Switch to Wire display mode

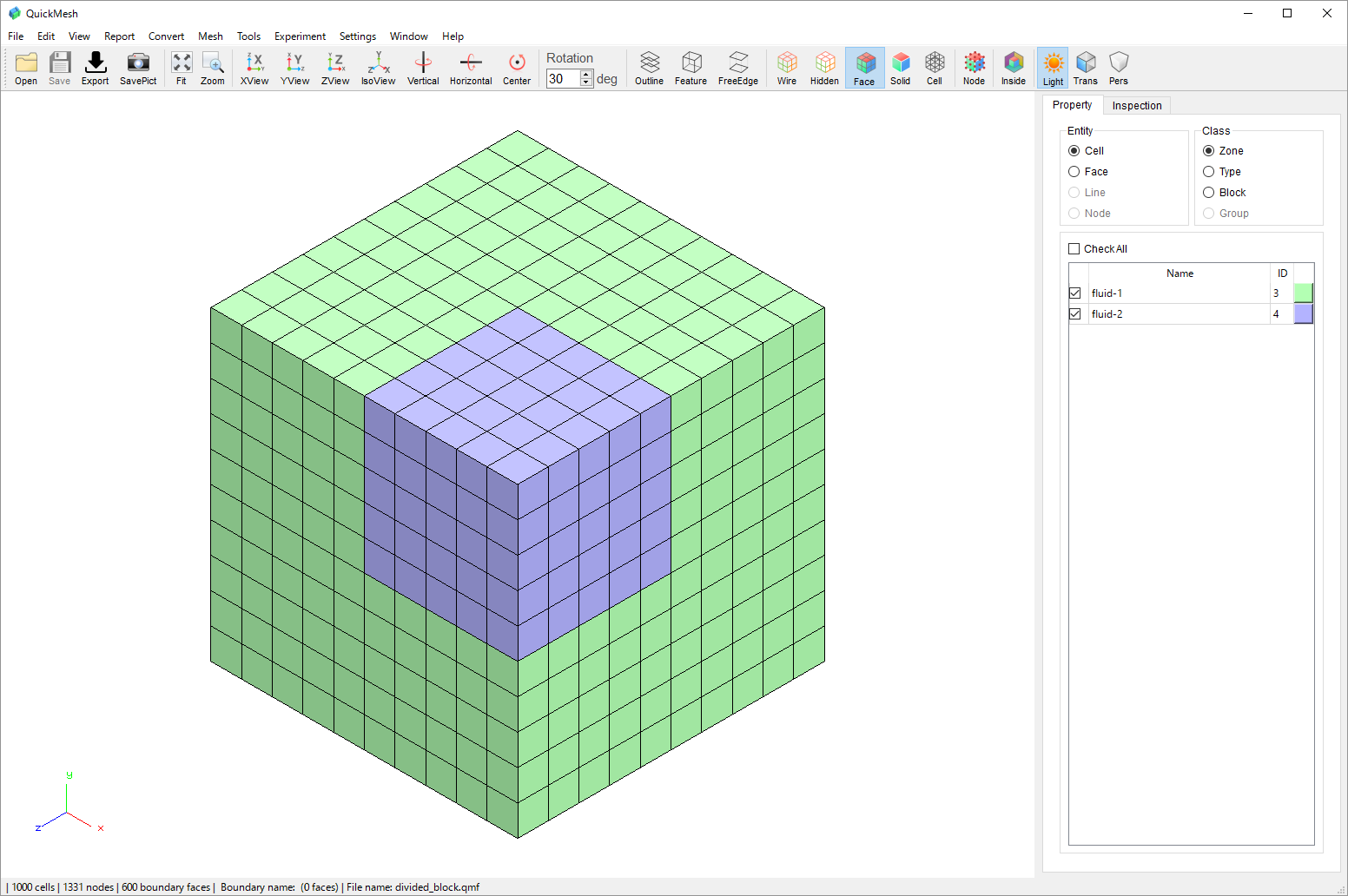point(787,68)
